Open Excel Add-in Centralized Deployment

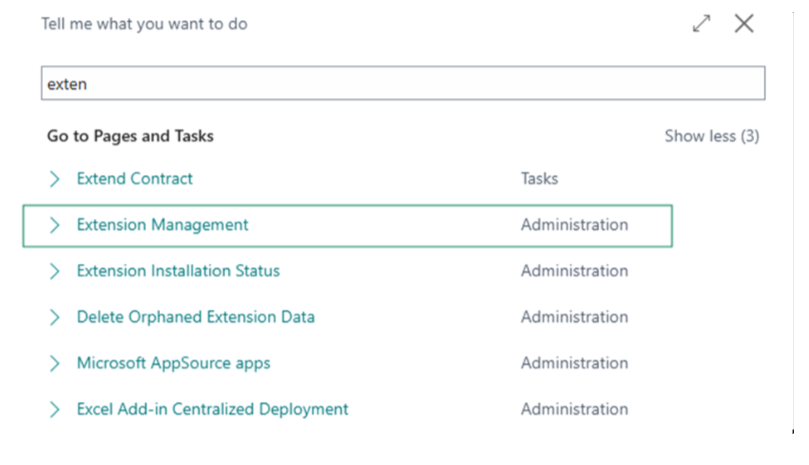pyautogui.click(x=212, y=409)
